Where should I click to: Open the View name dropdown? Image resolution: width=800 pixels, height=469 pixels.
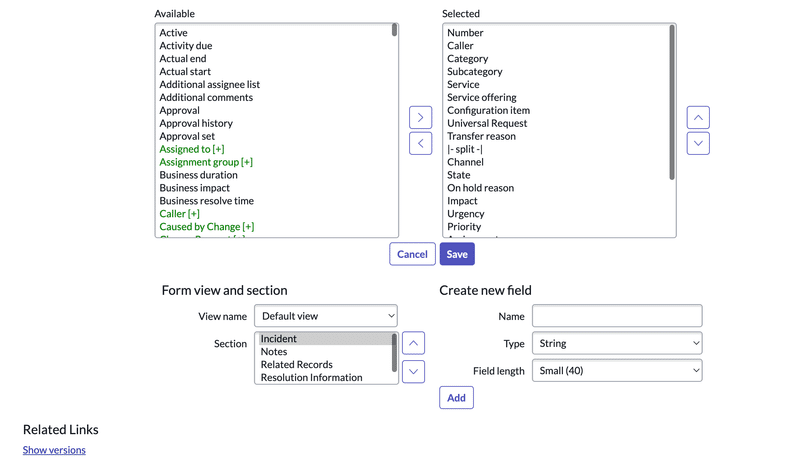click(x=326, y=316)
